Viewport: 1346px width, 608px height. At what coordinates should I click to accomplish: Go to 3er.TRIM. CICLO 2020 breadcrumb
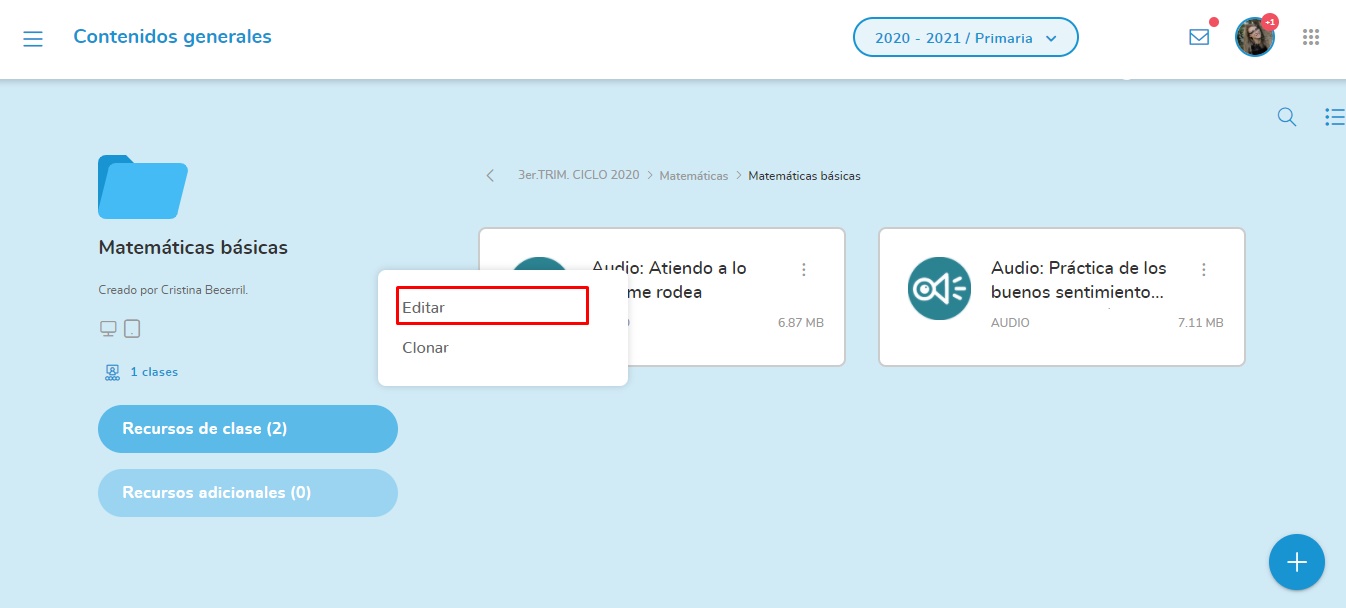578,176
